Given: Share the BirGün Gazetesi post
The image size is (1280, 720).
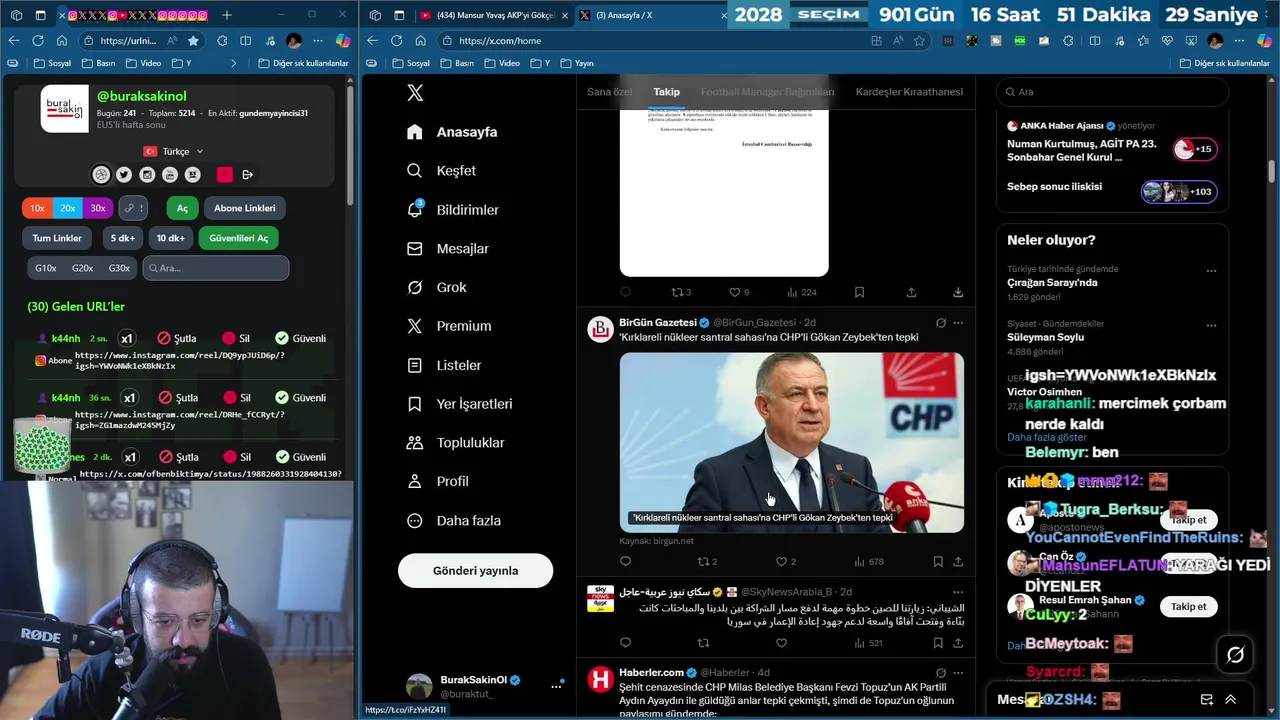Looking at the screenshot, I should coord(958,562).
